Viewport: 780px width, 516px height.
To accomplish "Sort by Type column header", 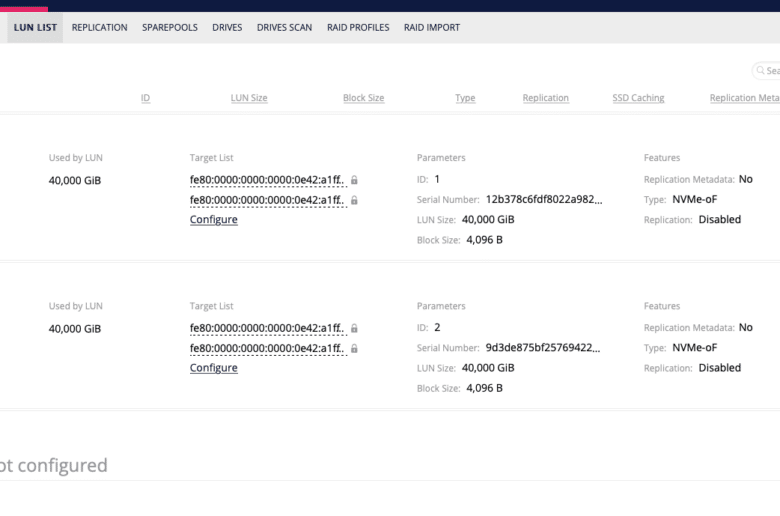I will (465, 98).
